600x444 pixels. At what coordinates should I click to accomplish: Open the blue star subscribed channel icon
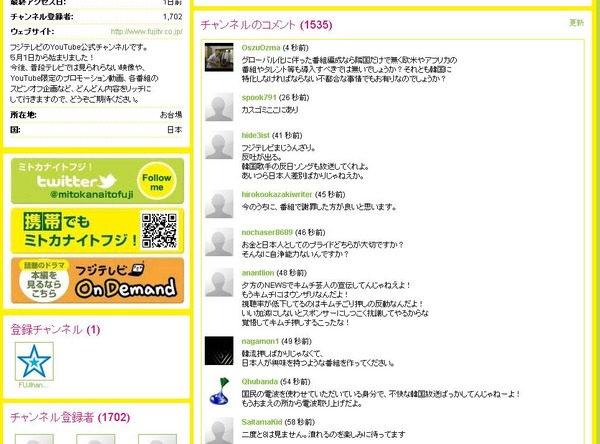click(34, 361)
